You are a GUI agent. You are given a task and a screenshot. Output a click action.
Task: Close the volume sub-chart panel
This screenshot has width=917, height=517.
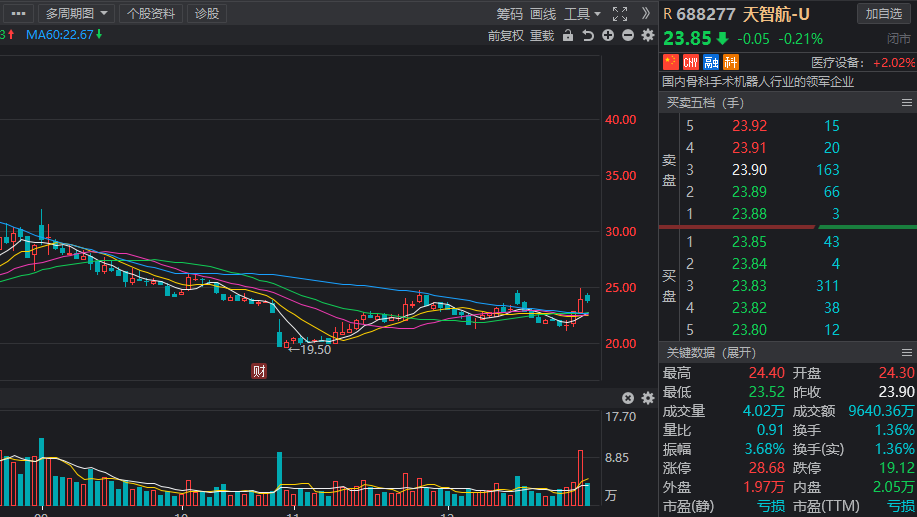[628, 398]
